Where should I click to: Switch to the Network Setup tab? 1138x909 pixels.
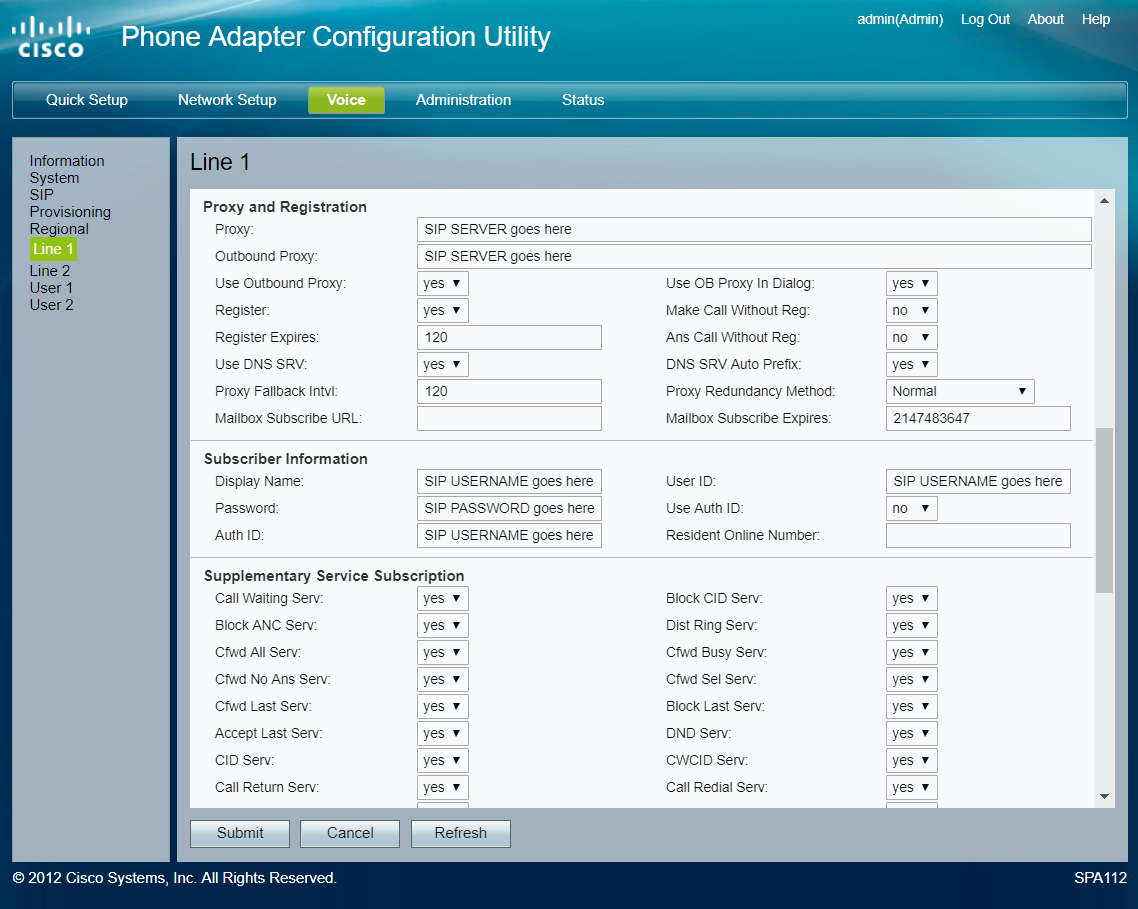227,100
